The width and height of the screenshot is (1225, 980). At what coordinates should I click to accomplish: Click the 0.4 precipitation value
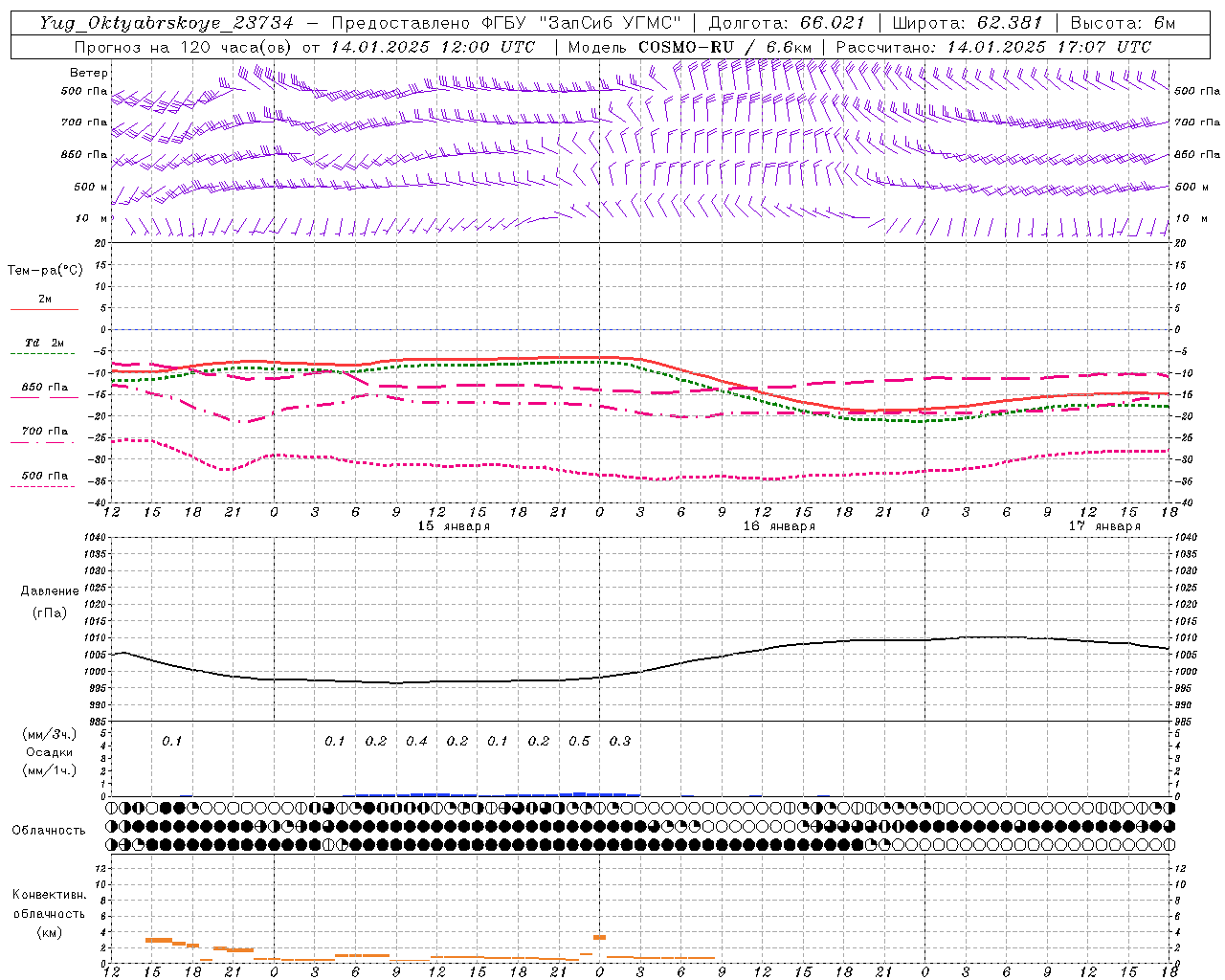coord(416,741)
